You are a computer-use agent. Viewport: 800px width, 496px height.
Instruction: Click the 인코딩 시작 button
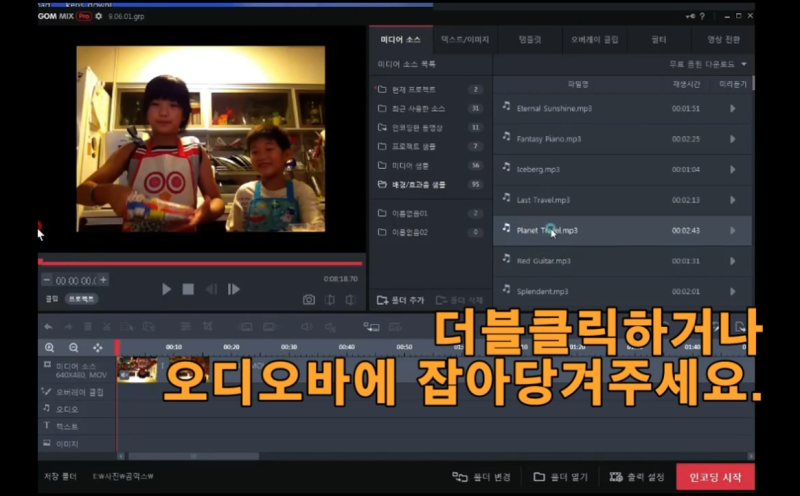click(x=715, y=478)
